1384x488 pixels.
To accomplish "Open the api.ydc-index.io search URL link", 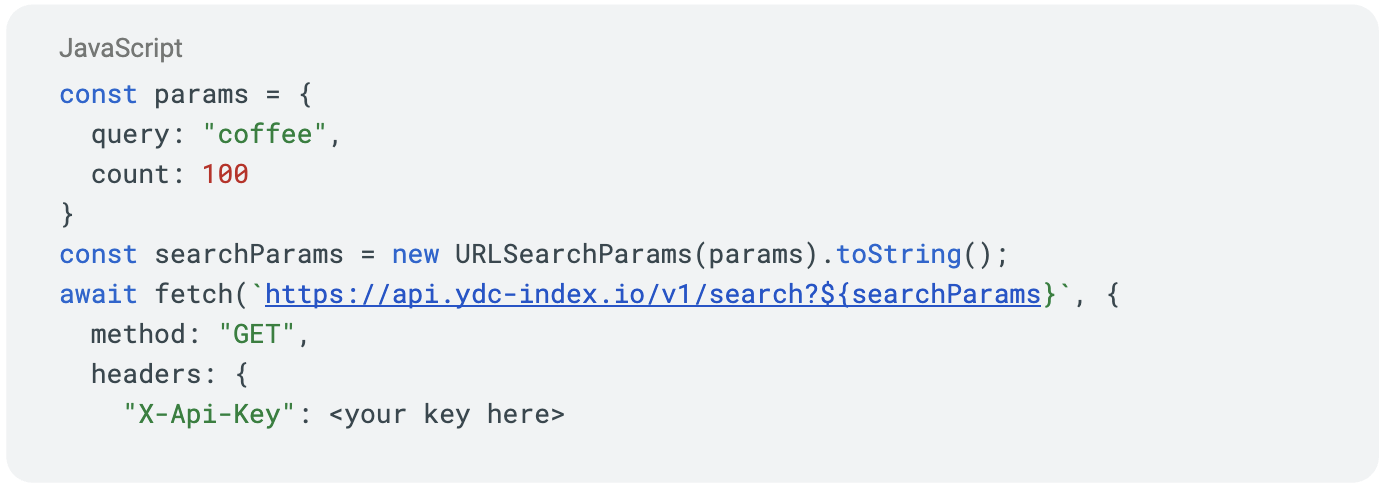I will tap(653, 294).
